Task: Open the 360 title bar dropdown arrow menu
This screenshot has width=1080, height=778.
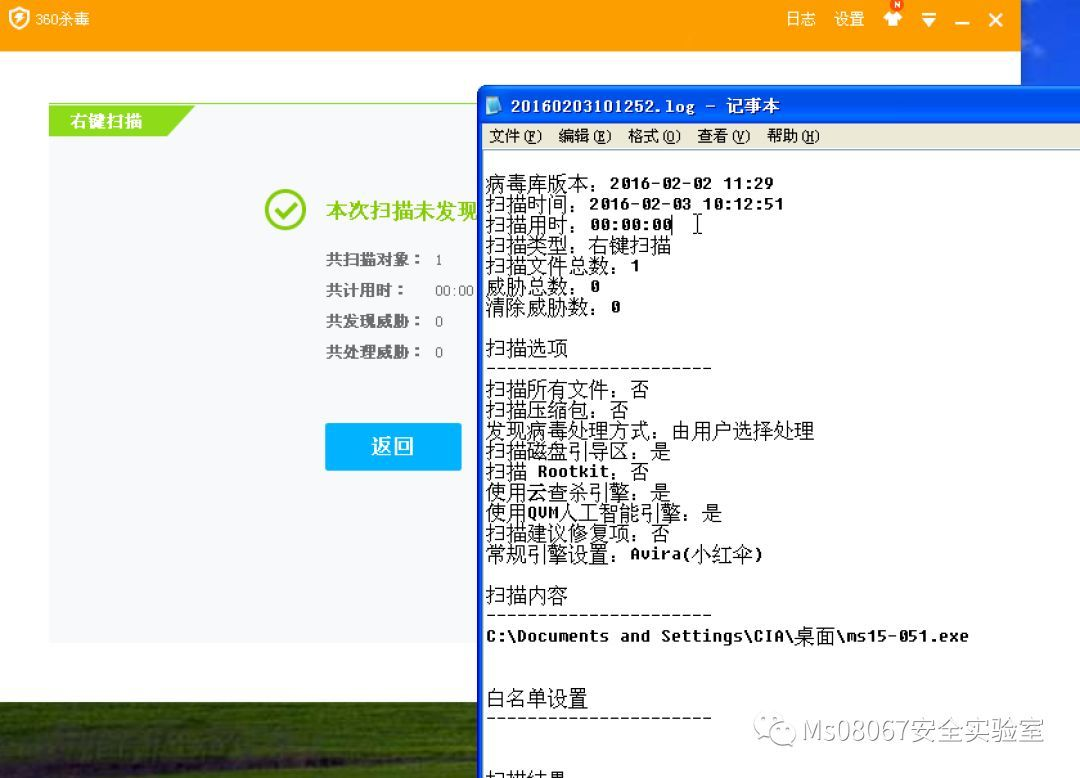Action: coord(928,20)
